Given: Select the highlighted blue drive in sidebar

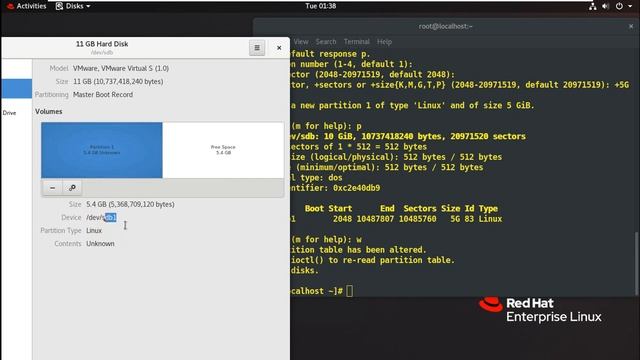Looking at the screenshot, I should tap(16, 89).
